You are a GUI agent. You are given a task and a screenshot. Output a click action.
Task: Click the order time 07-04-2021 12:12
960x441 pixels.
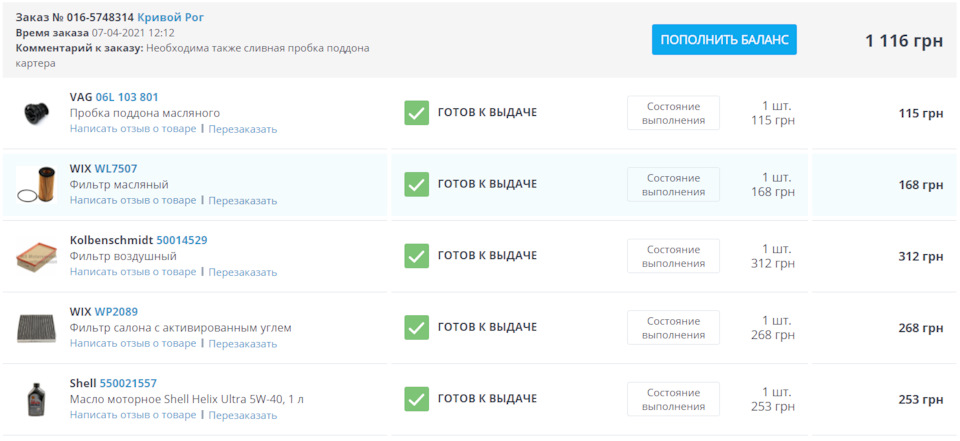pyautogui.click(x=133, y=33)
